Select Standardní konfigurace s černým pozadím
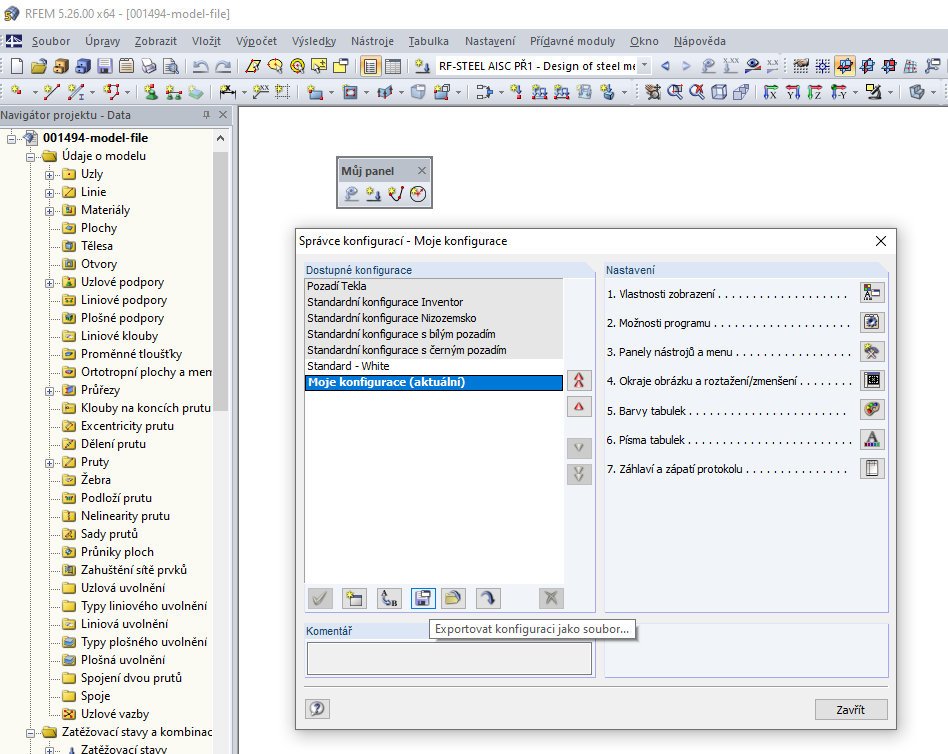This screenshot has height=754, width=948. pos(433,350)
